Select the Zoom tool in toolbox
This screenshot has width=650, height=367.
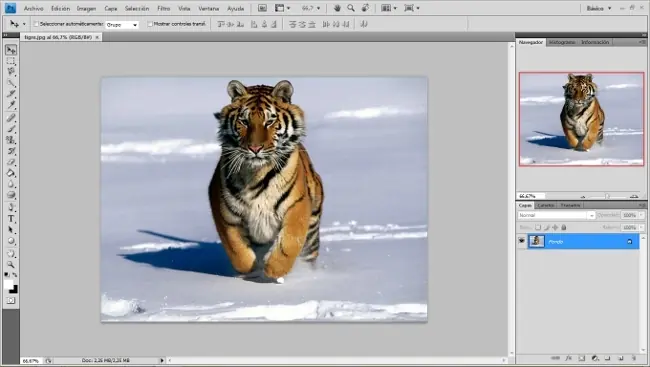click(x=11, y=265)
